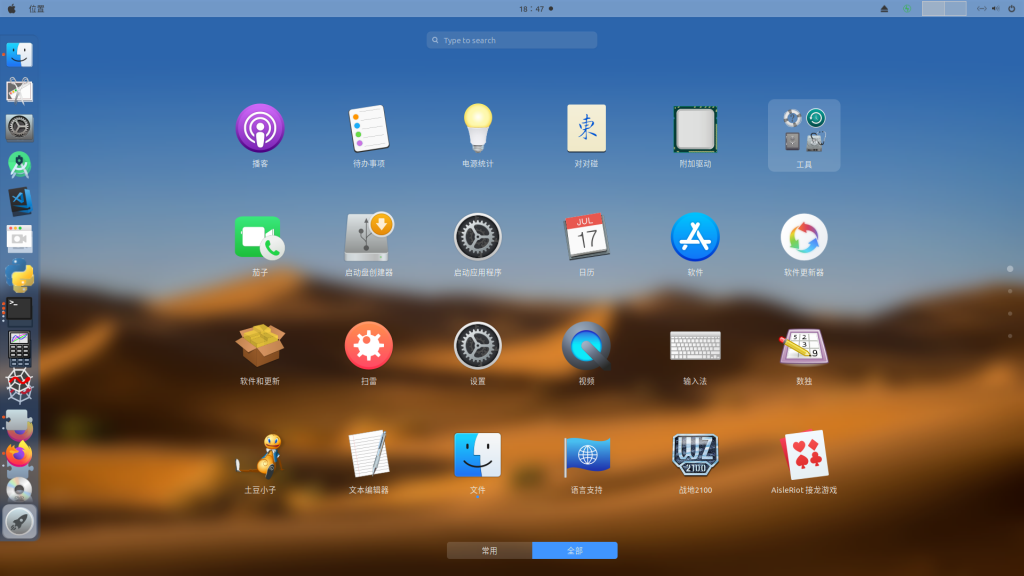Launch the 茄子 webcam app

click(260, 238)
